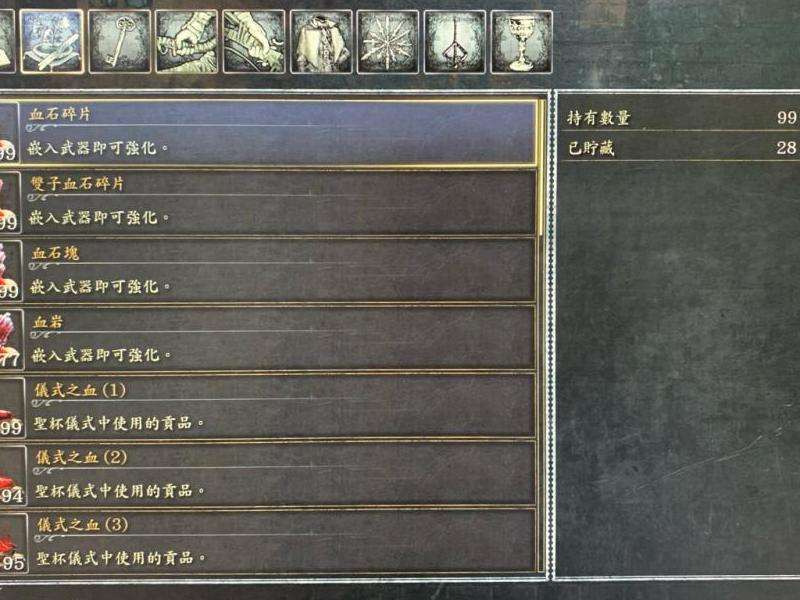Pick the 血岩 item row
Screen dimensions: 800x600
[x=268, y=339]
